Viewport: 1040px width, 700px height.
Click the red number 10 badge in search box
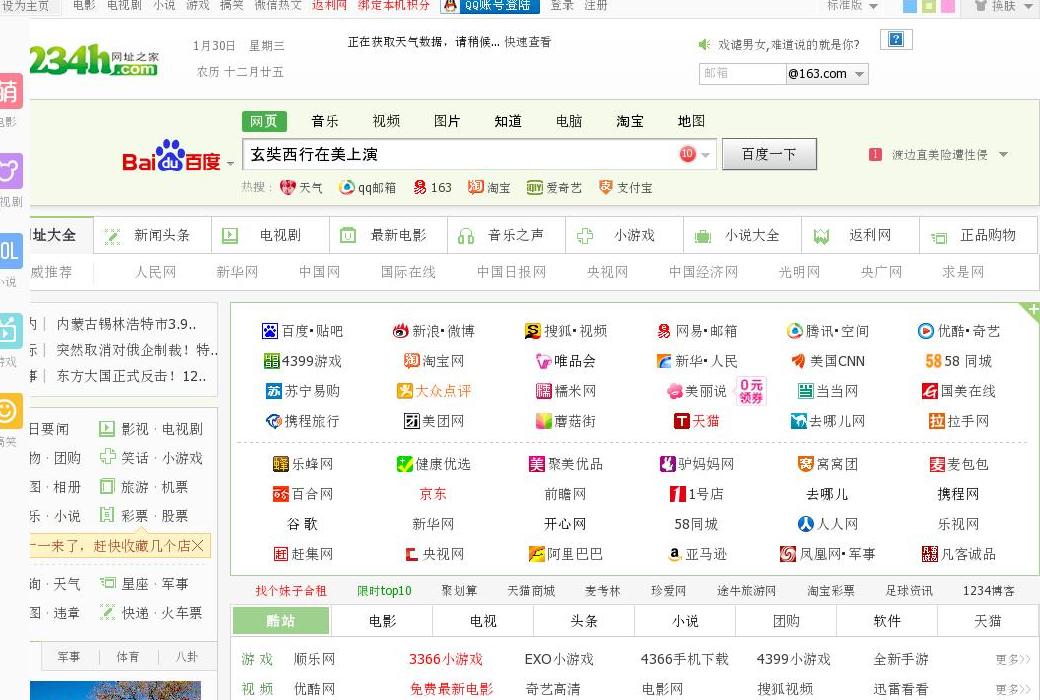[687, 154]
